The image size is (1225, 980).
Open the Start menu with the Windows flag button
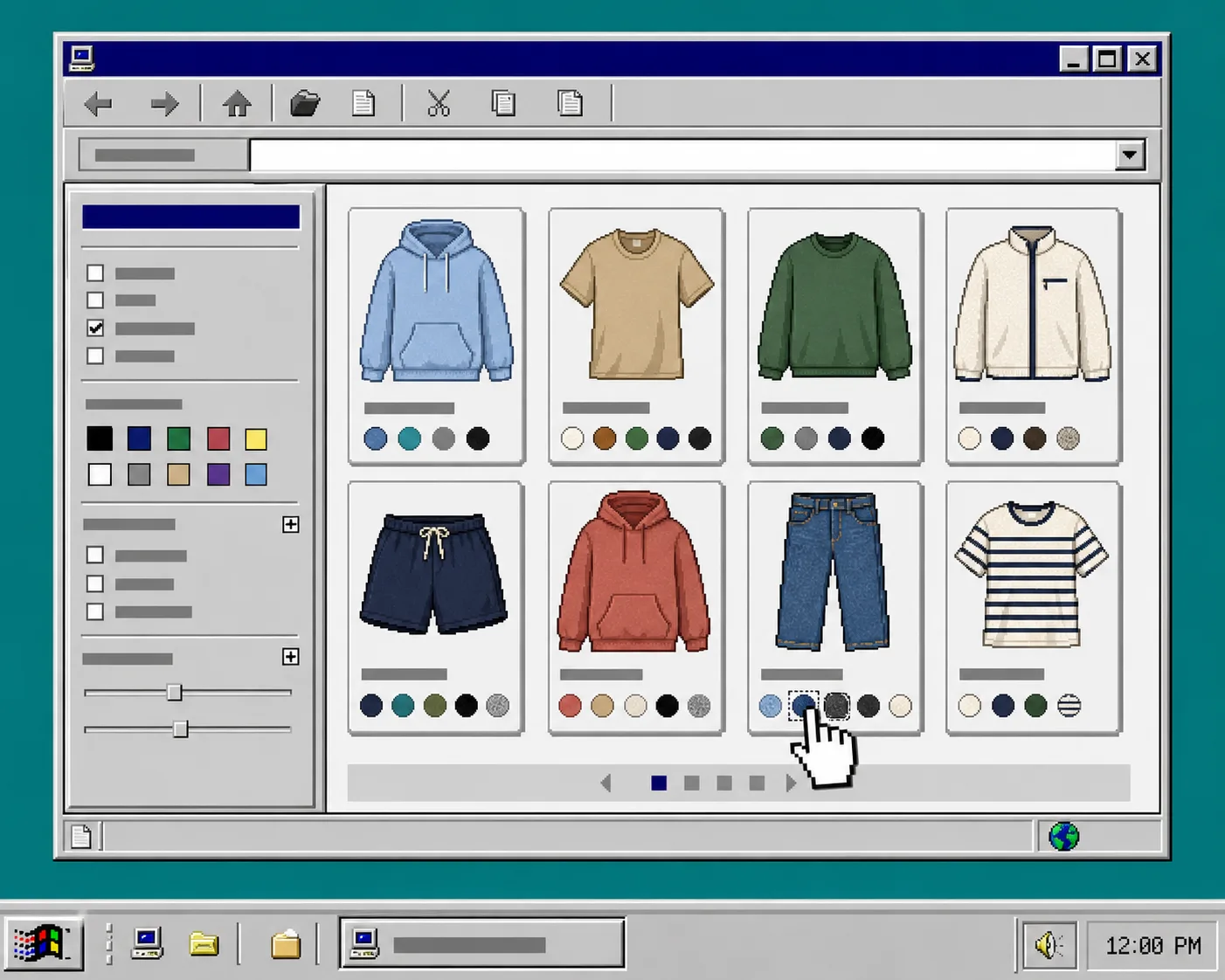click(x=44, y=943)
